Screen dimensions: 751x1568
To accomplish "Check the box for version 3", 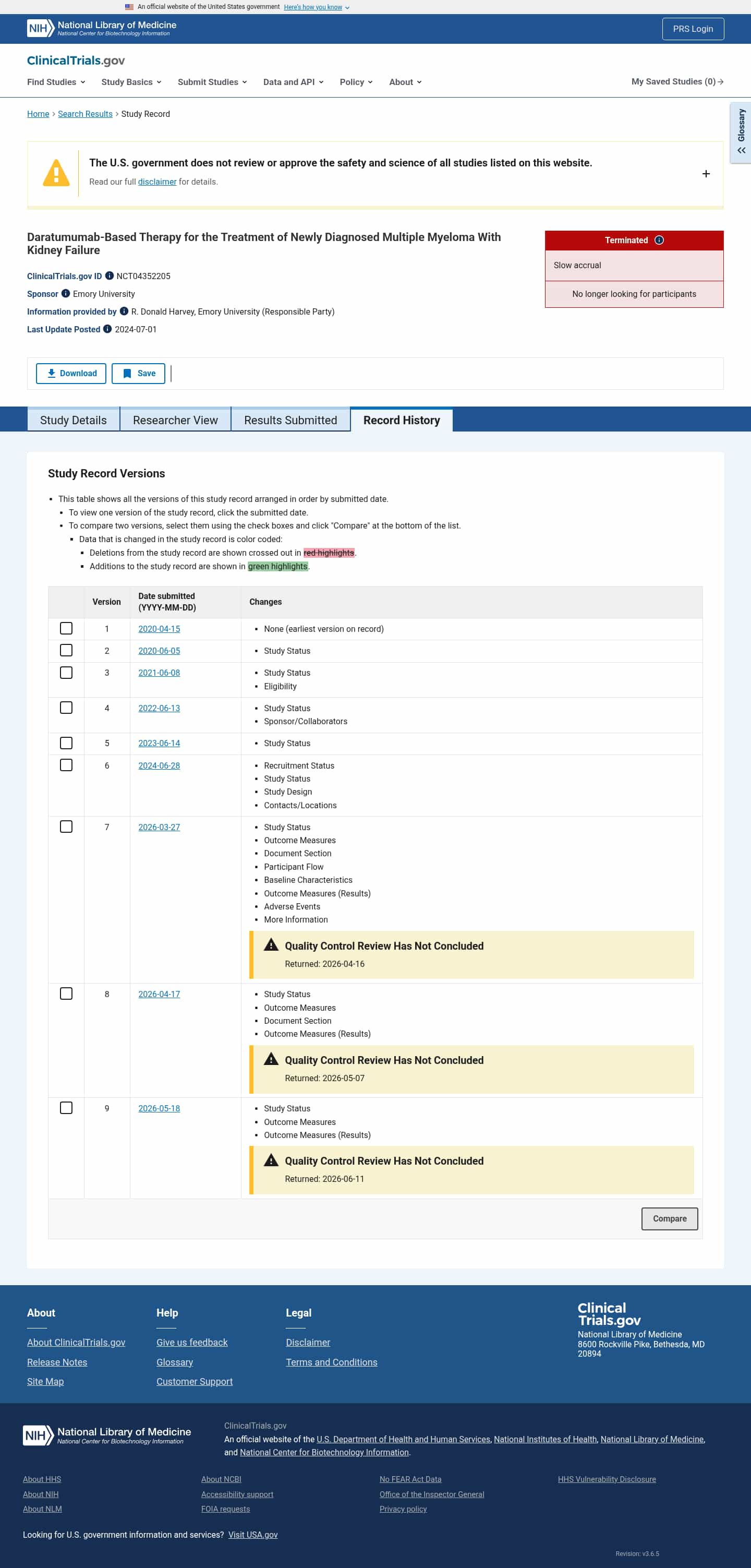I will pos(66,672).
